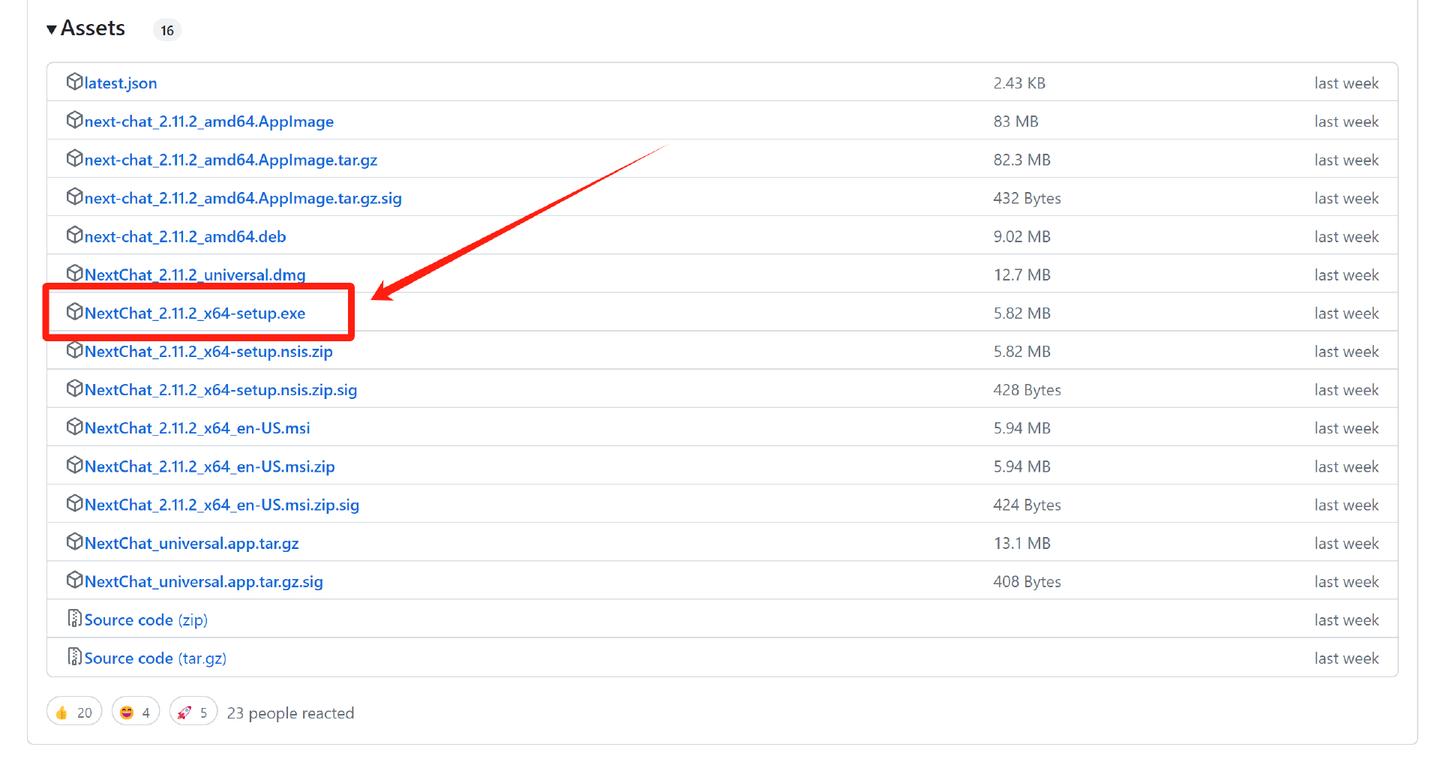
Task: Download NextChat_2.11.2_x64-setup.nsis.zip.sig
Action: tap(221, 390)
